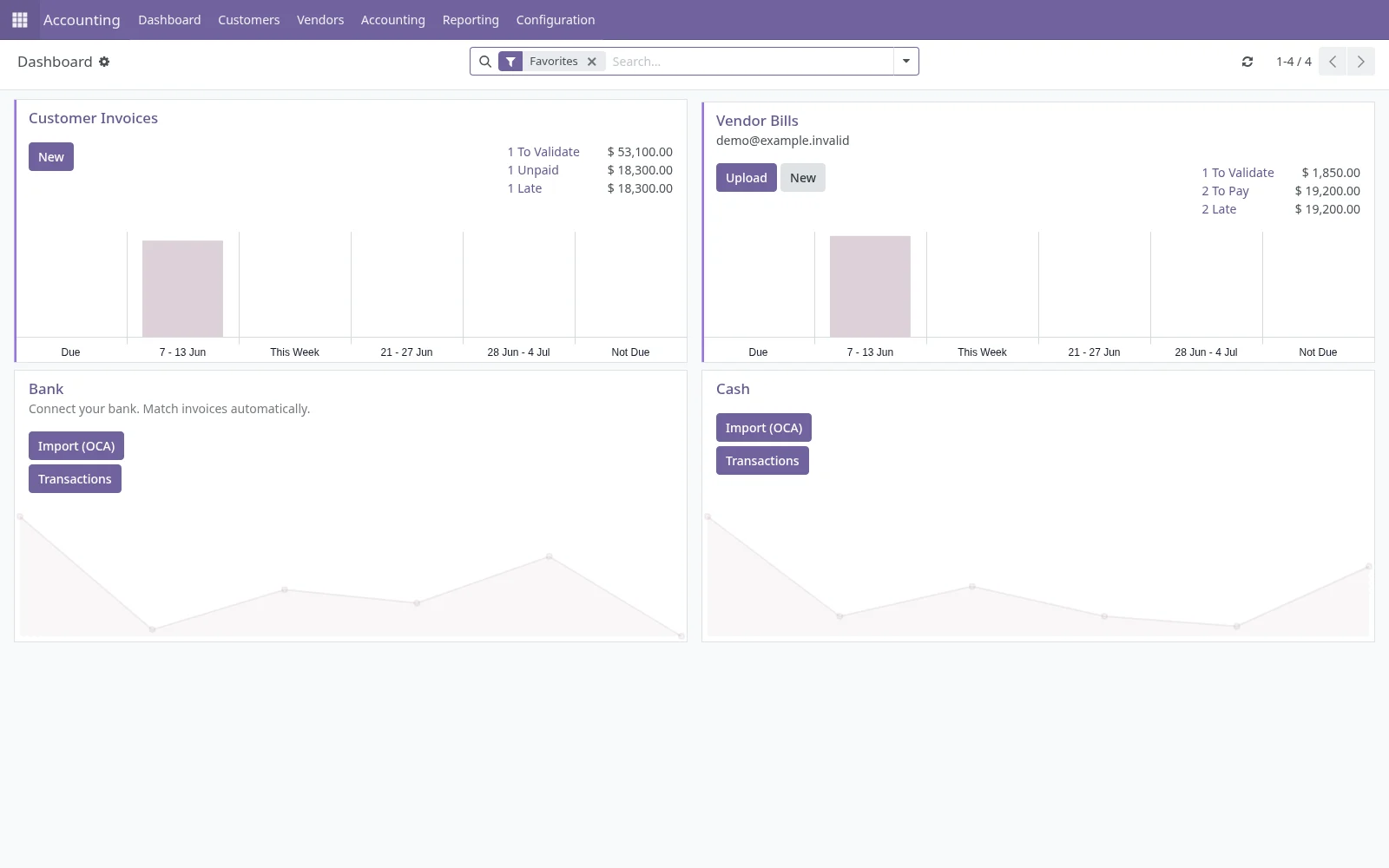The image size is (1389, 868).
Task: Open Bank journal title
Action: (x=46, y=389)
